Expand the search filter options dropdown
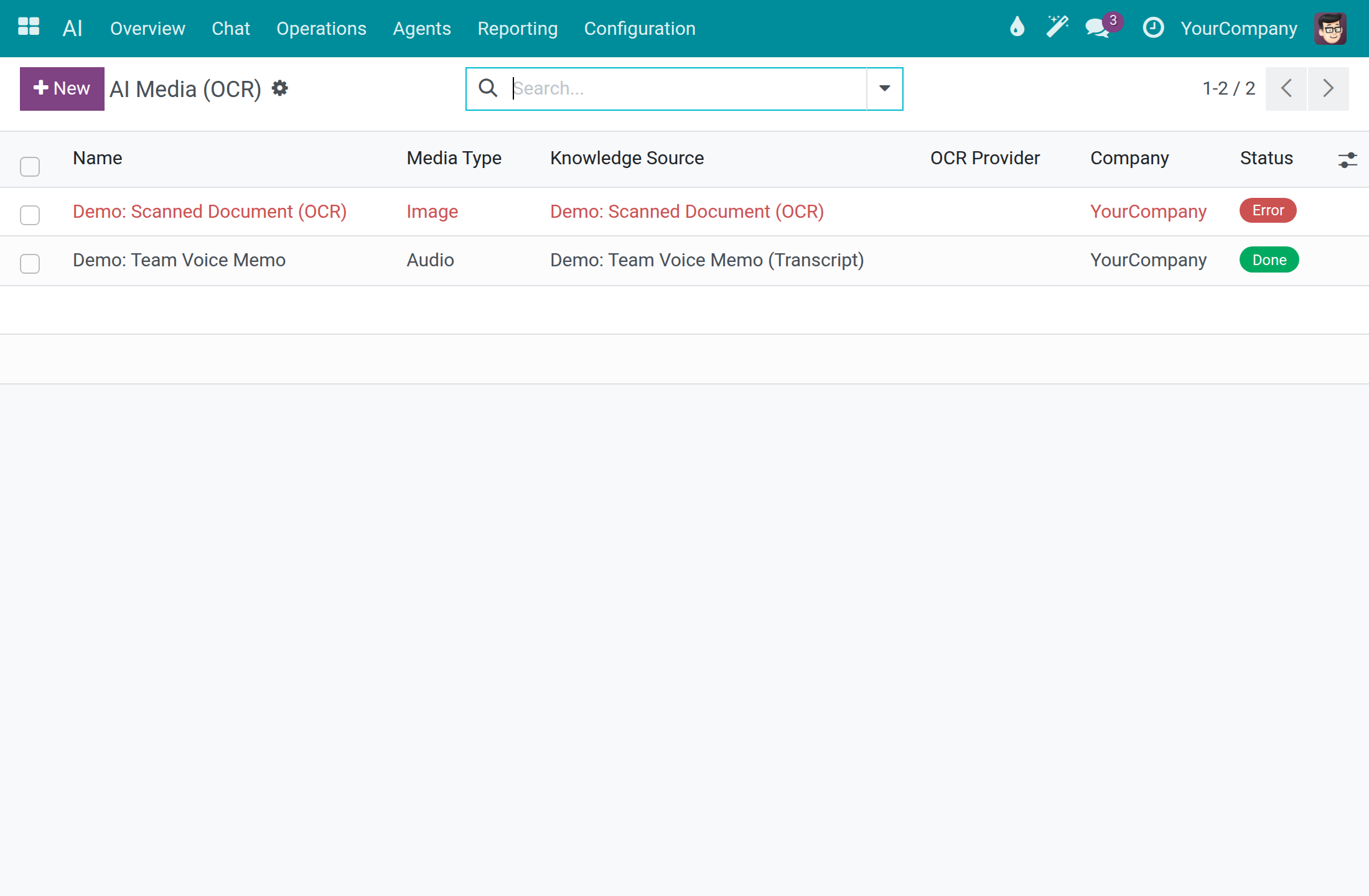Image resolution: width=1369 pixels, height=896 pixels. pos(884,88)
